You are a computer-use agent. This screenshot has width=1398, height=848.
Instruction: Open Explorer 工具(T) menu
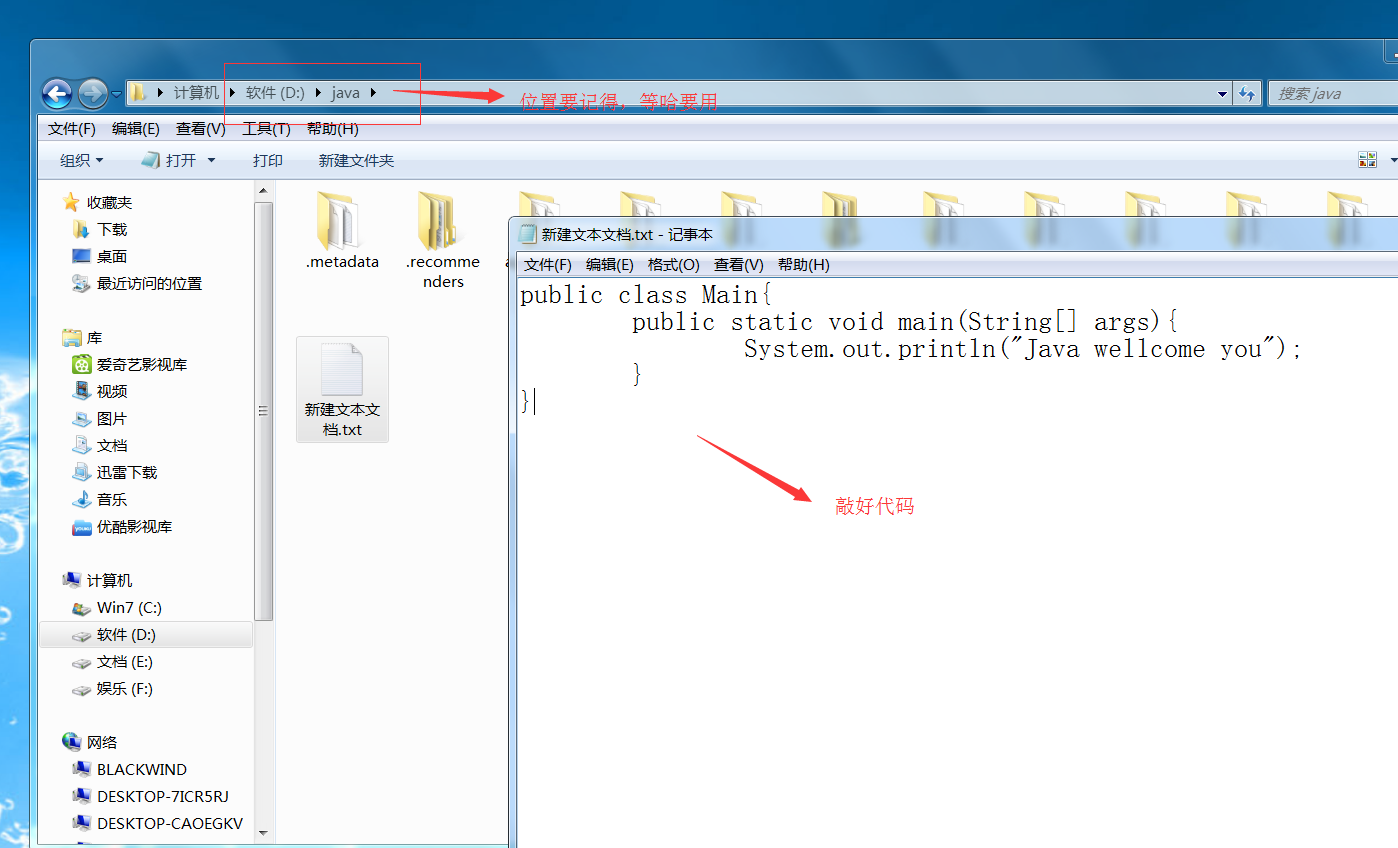coord(266,129)
